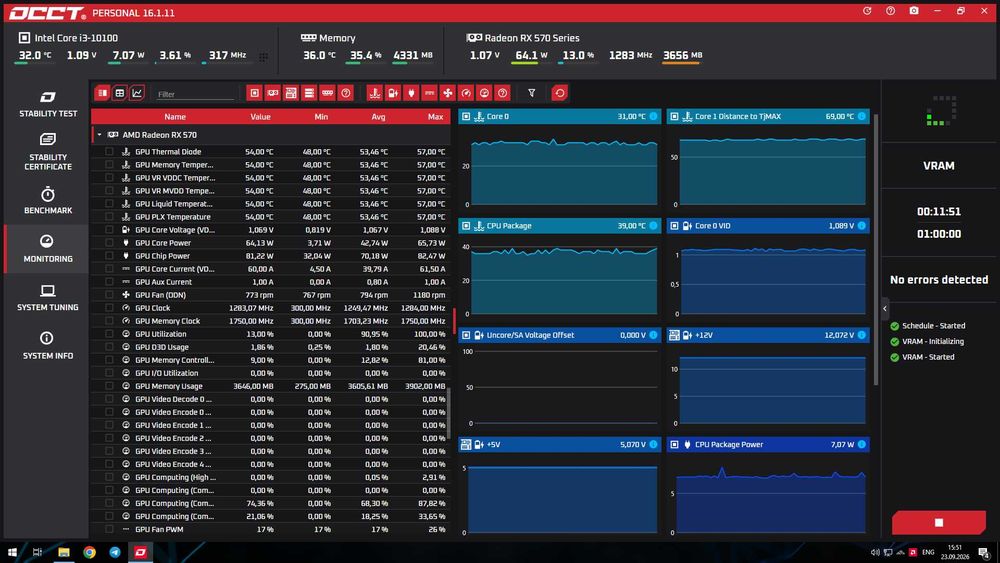Open the Windows notification center icon
Image resolution: width=1000 pixels, height=563 pixels.
[984, 552]
